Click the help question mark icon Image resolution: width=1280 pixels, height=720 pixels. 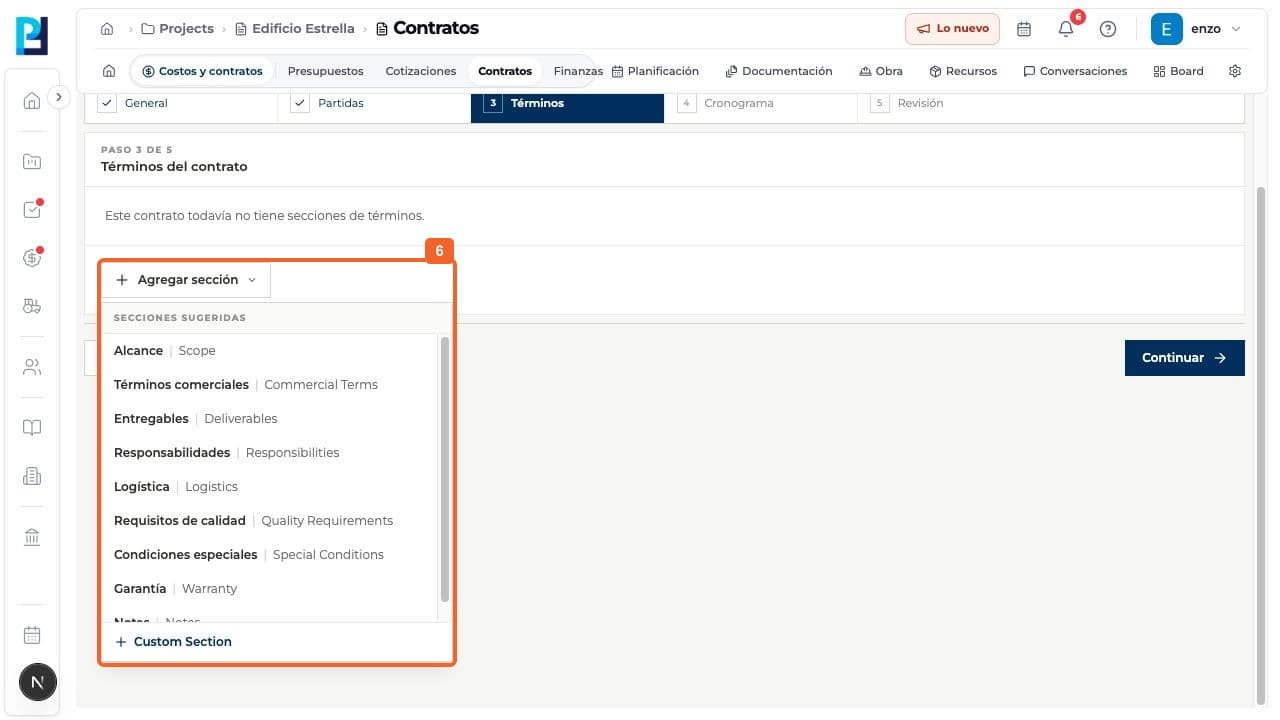1108,29
